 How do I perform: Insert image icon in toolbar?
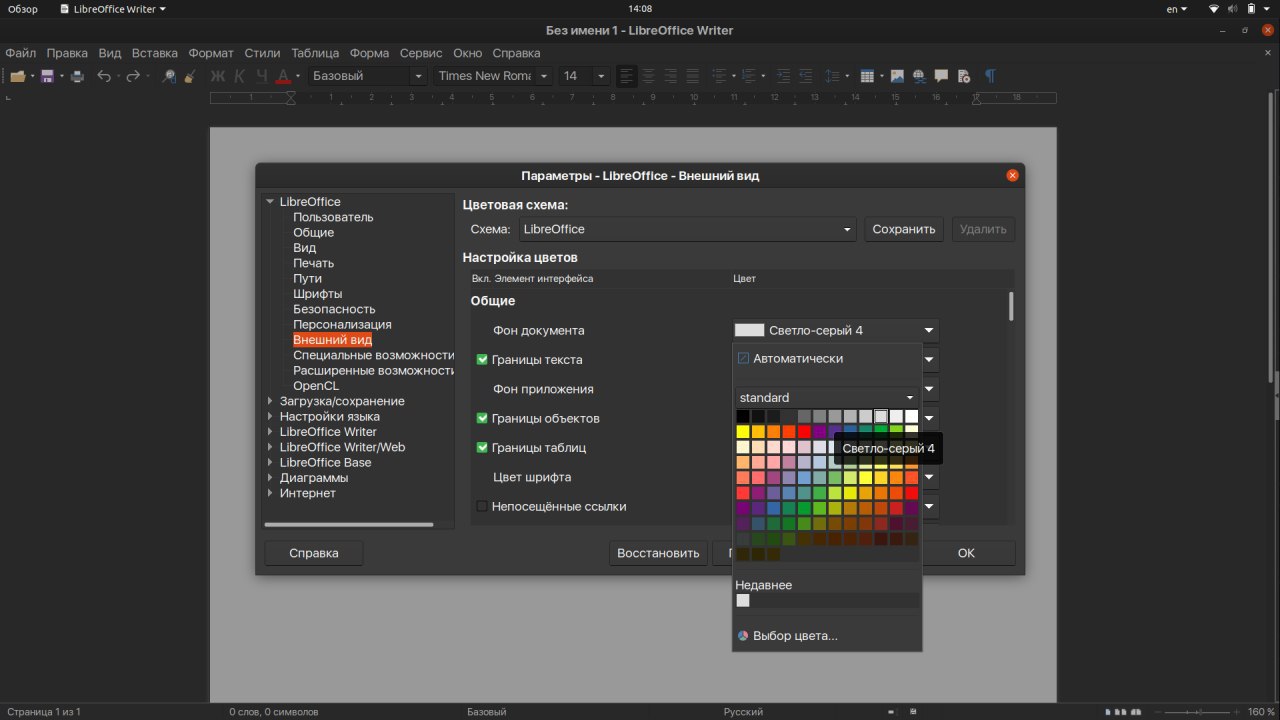[x=897, y=76]
